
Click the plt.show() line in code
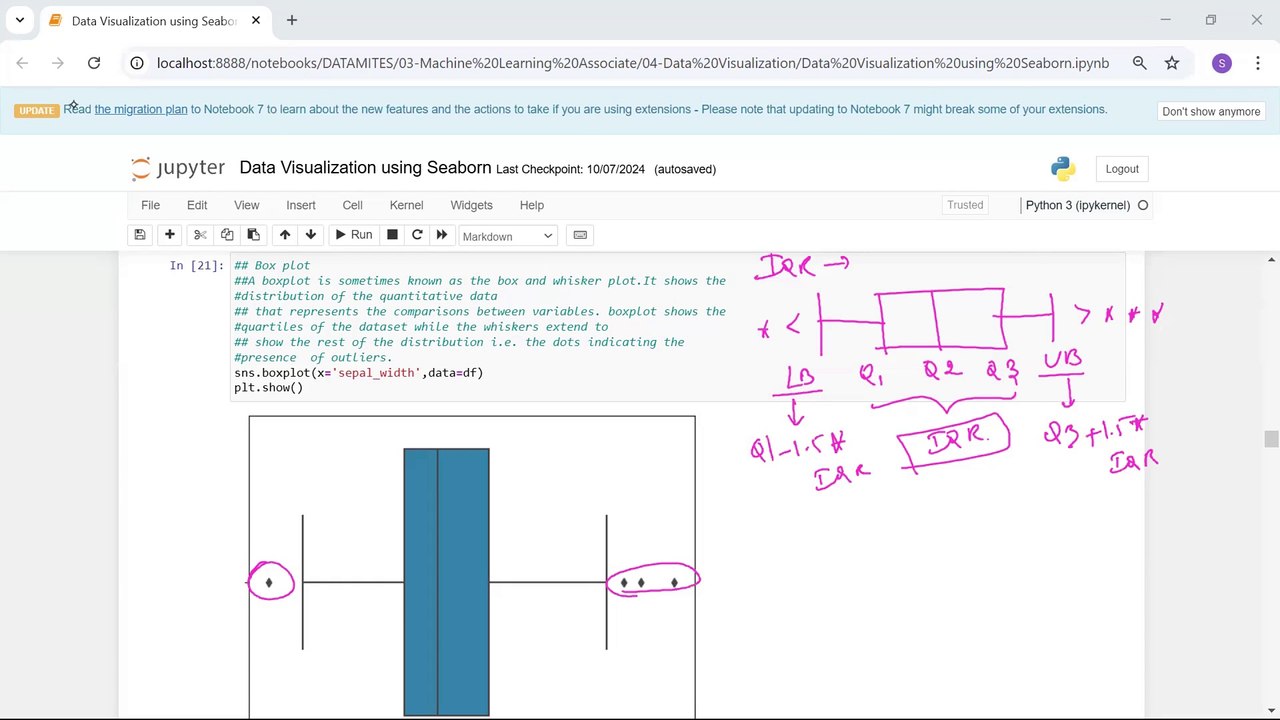268,388
